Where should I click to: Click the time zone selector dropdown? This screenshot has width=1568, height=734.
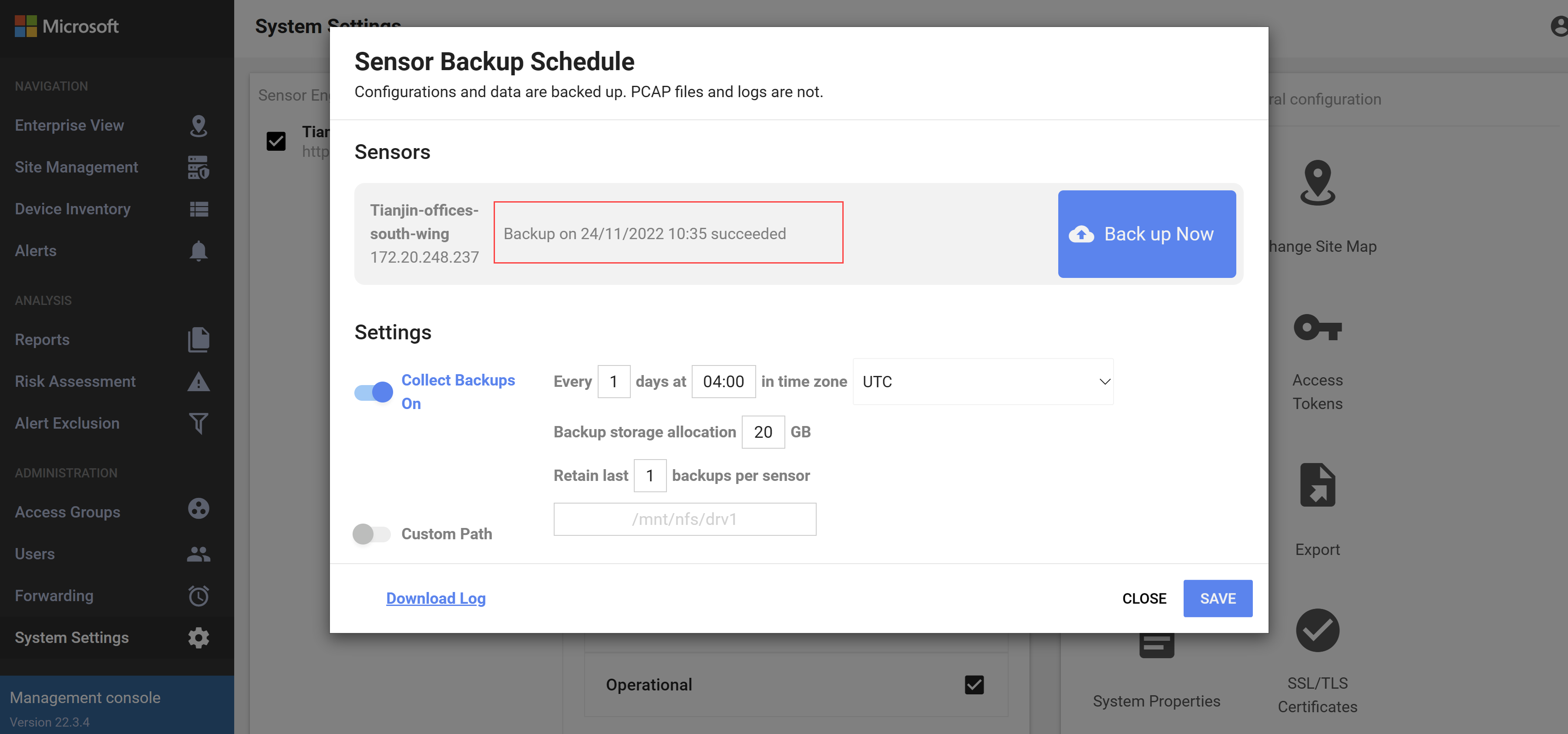pyautogui.click(x=983, y=381)
